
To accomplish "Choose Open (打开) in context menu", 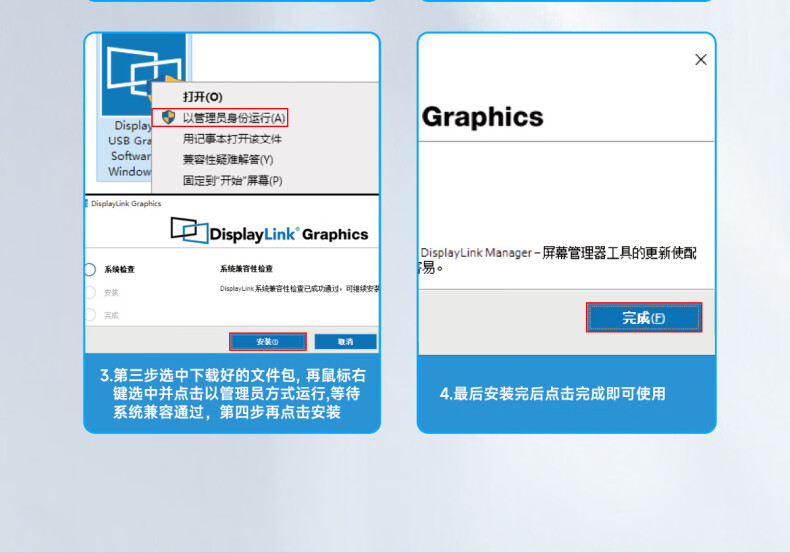I will pyautogui.click(x=203, y=97).
